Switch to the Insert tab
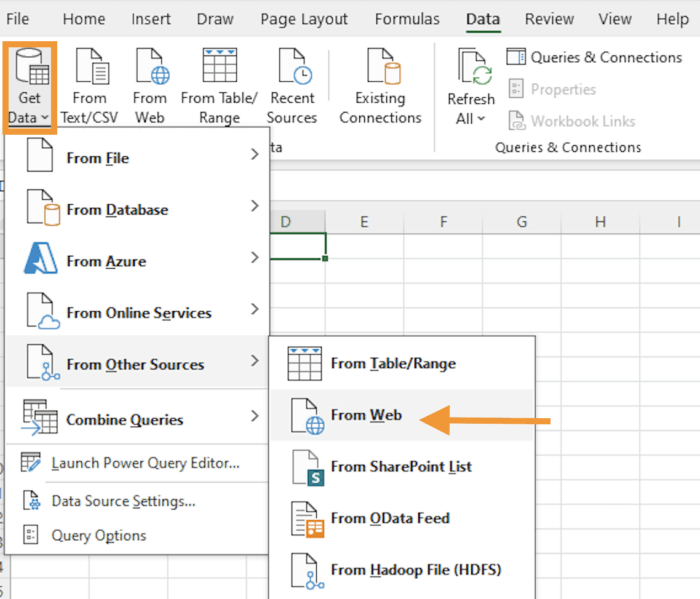 (151, 19)
